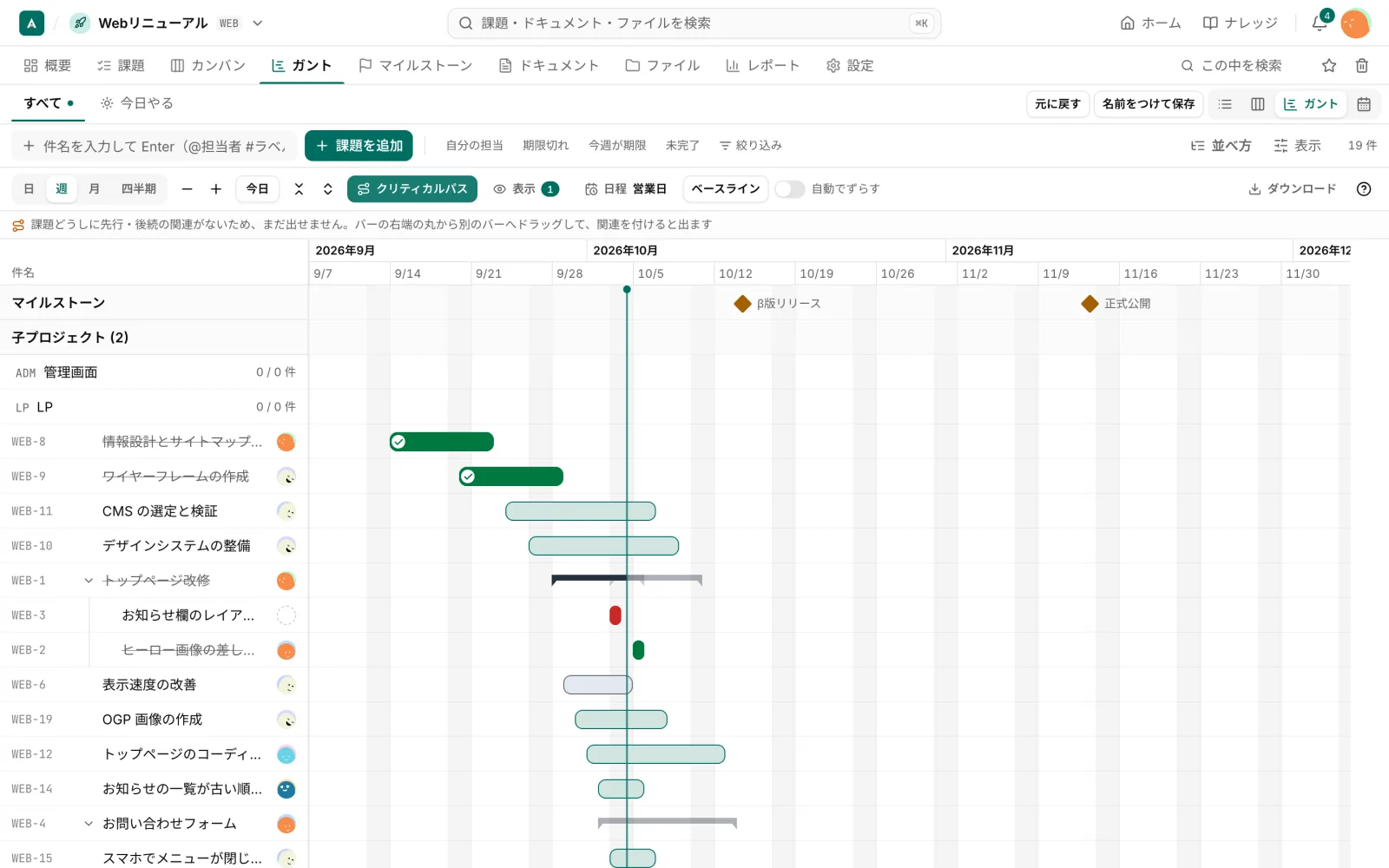
Task: Collapse お問い合わせフォーム row
Action: (89, 824)
